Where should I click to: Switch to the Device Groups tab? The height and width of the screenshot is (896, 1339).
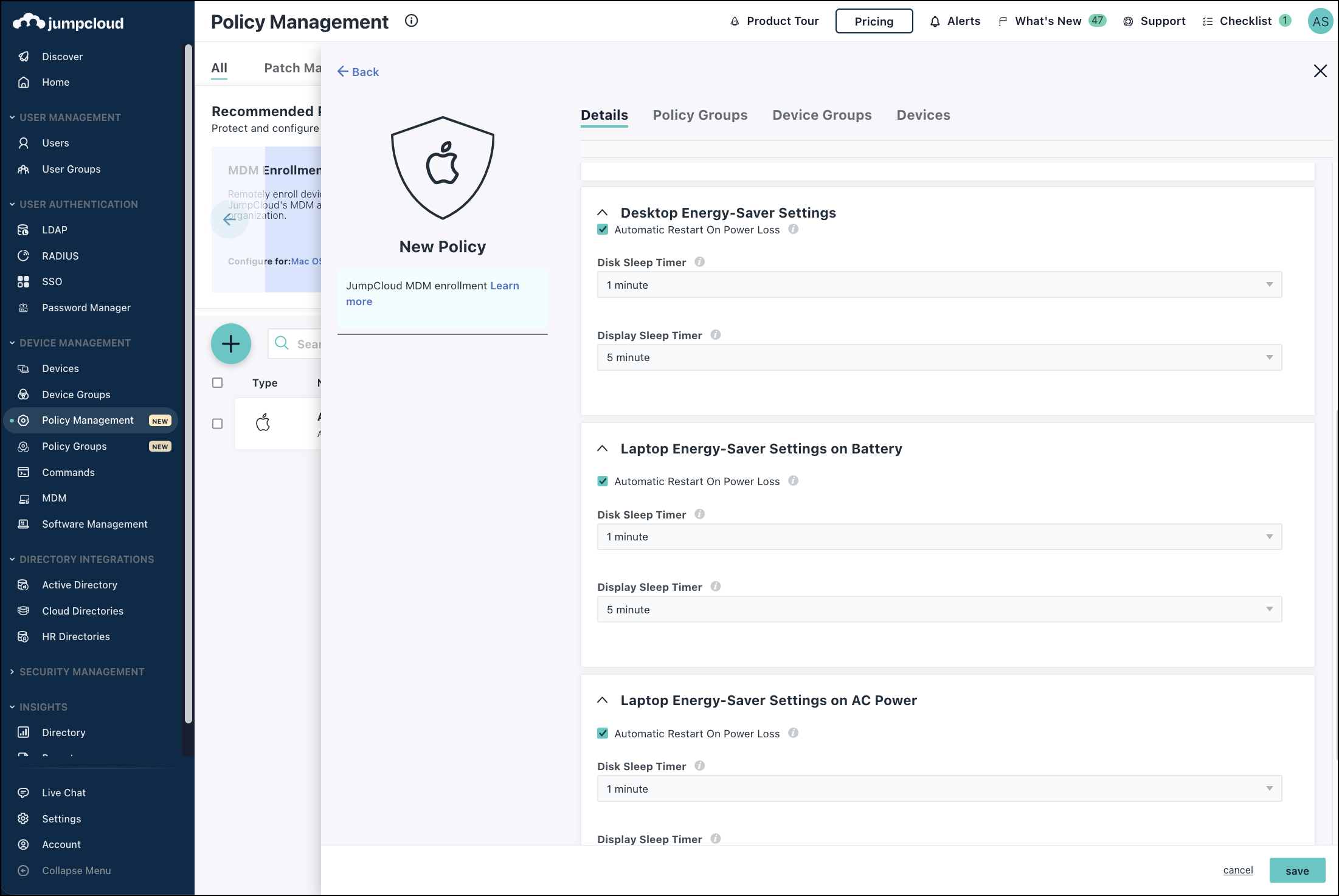coord(822,115)
